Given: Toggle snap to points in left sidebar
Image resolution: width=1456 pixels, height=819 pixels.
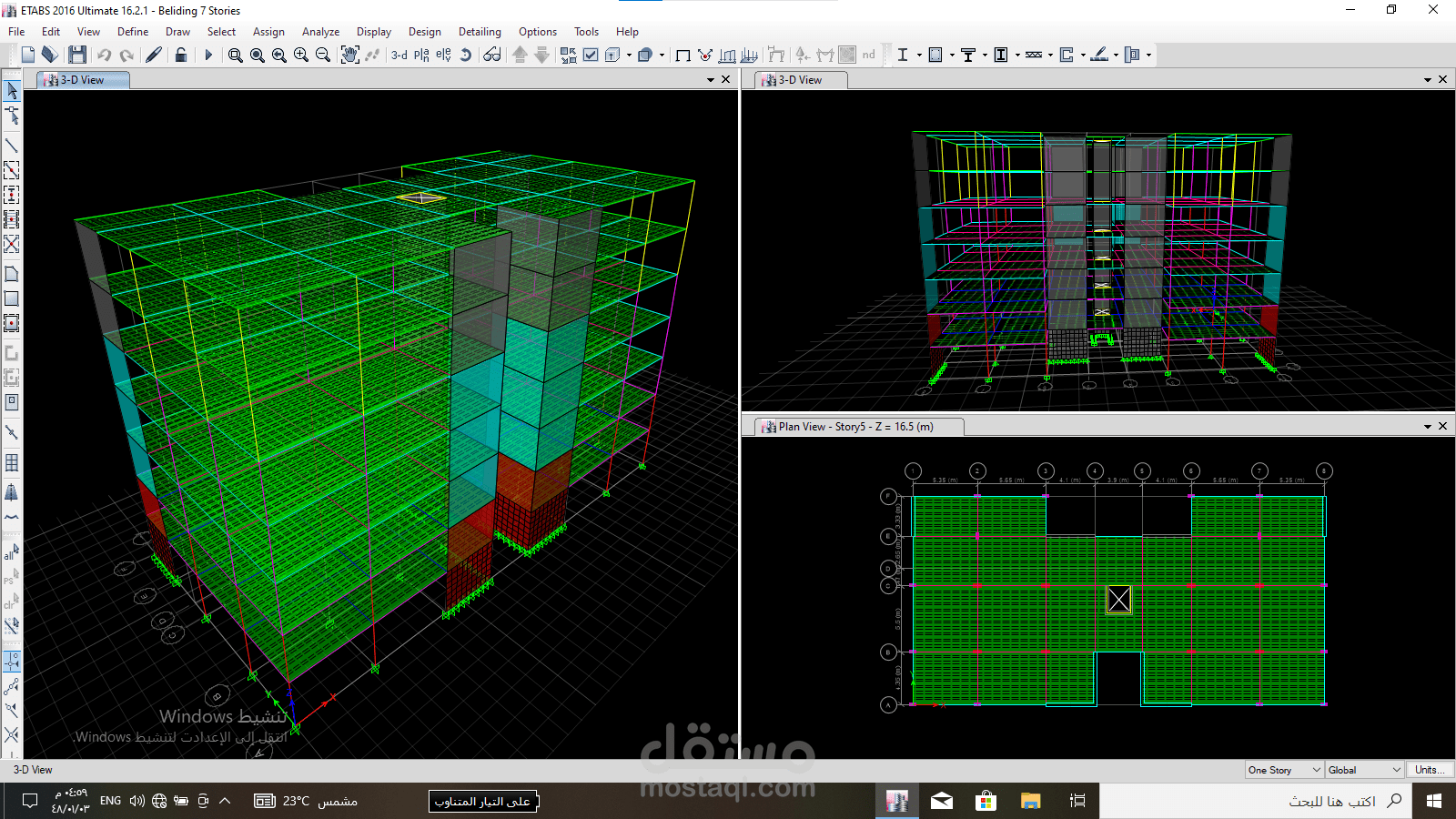Looking at the screenshot, I should point(12,661).
